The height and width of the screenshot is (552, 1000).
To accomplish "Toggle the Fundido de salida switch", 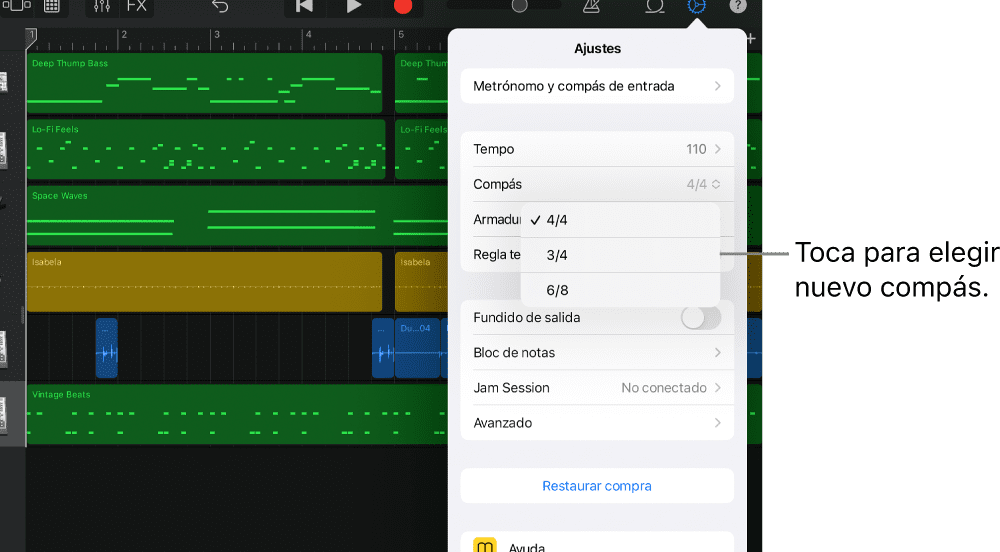I will coord(700,317).
